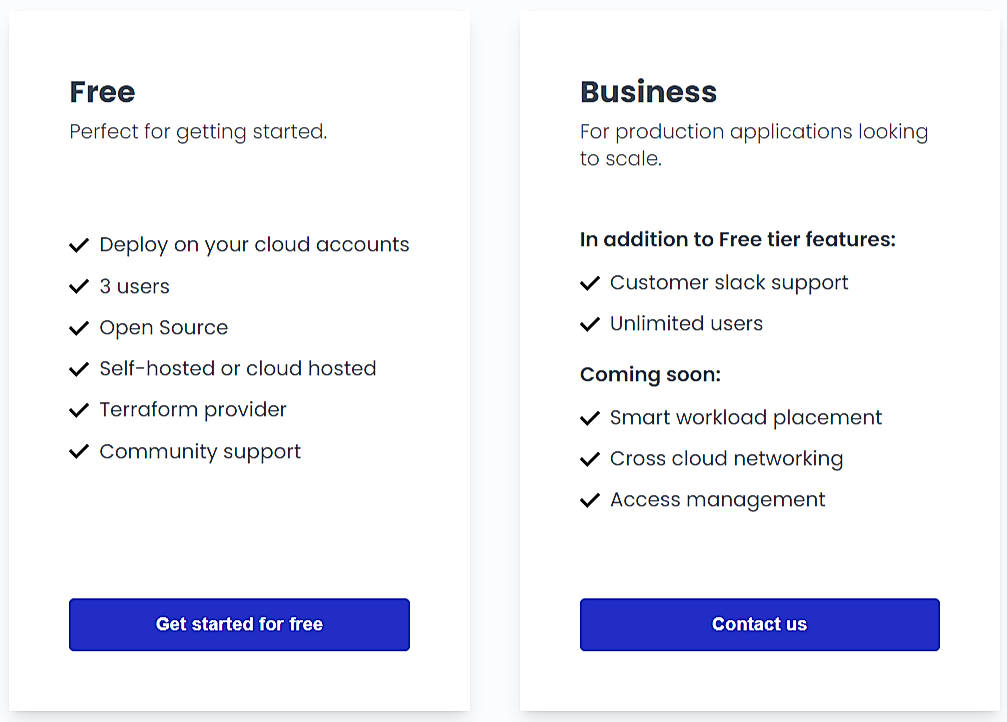Click the checkmark beside Customer slack support

(590, 283)
